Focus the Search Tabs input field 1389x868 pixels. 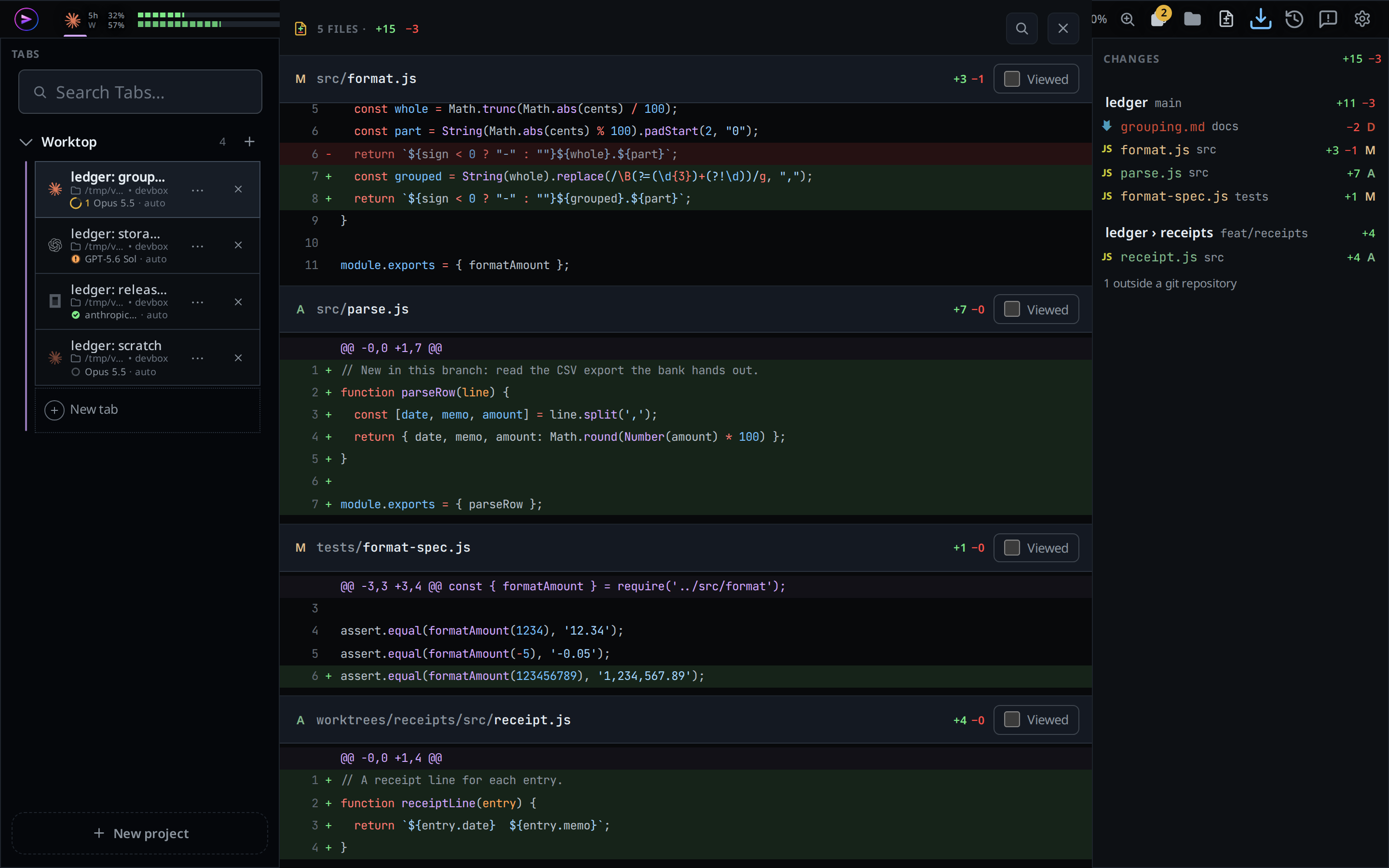(x=140, y=92)
